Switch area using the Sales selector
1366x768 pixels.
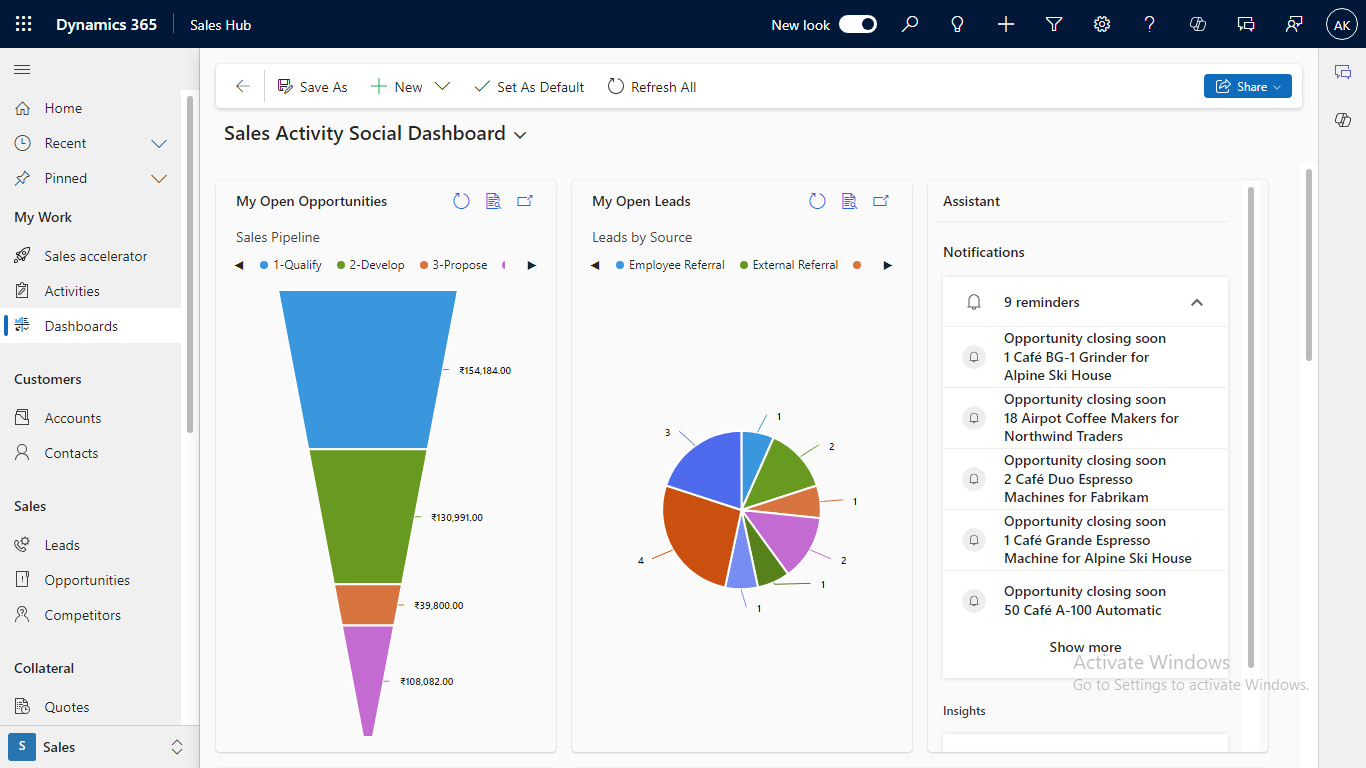coord(98,747)
